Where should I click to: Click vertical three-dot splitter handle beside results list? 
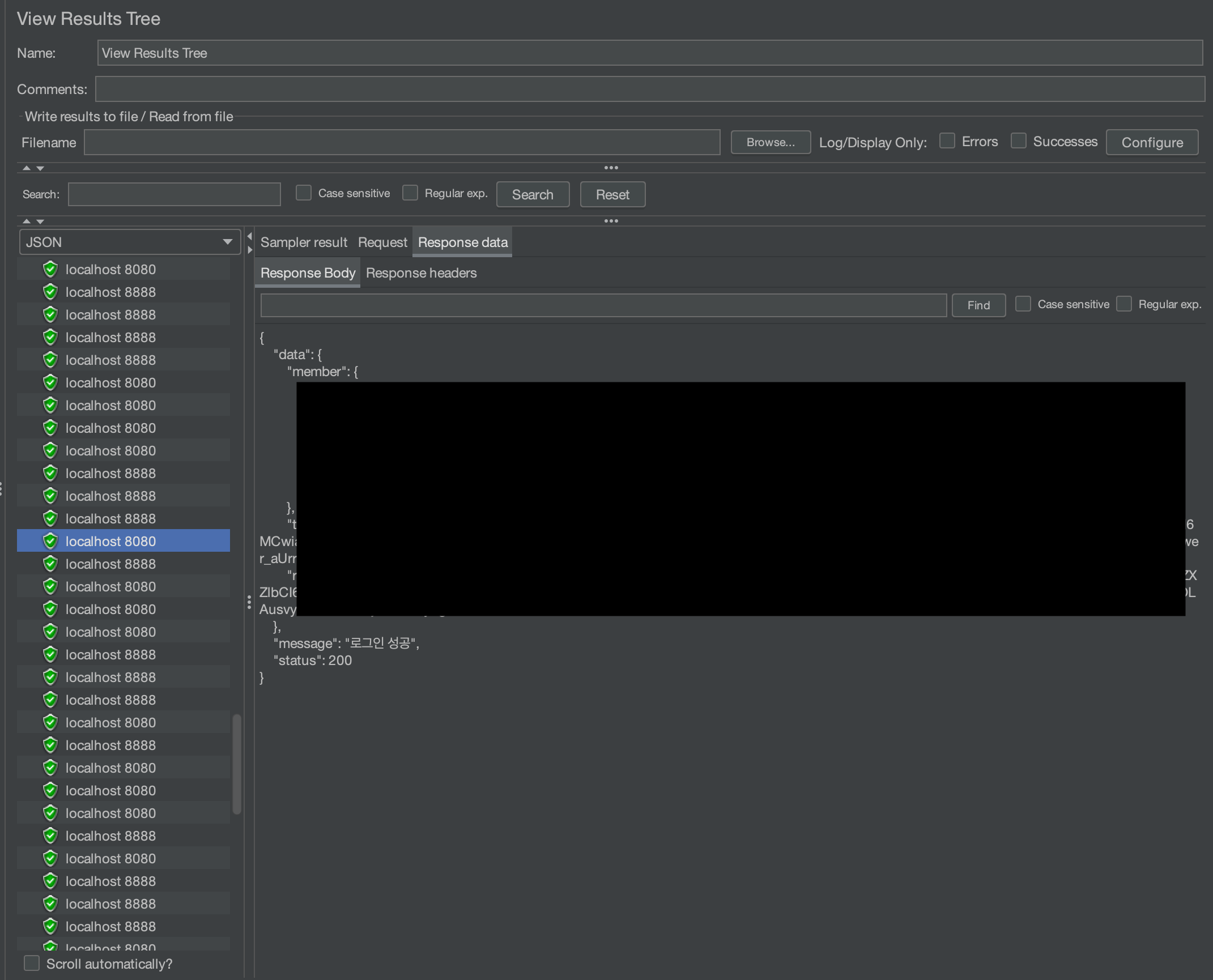coord(249,602)
